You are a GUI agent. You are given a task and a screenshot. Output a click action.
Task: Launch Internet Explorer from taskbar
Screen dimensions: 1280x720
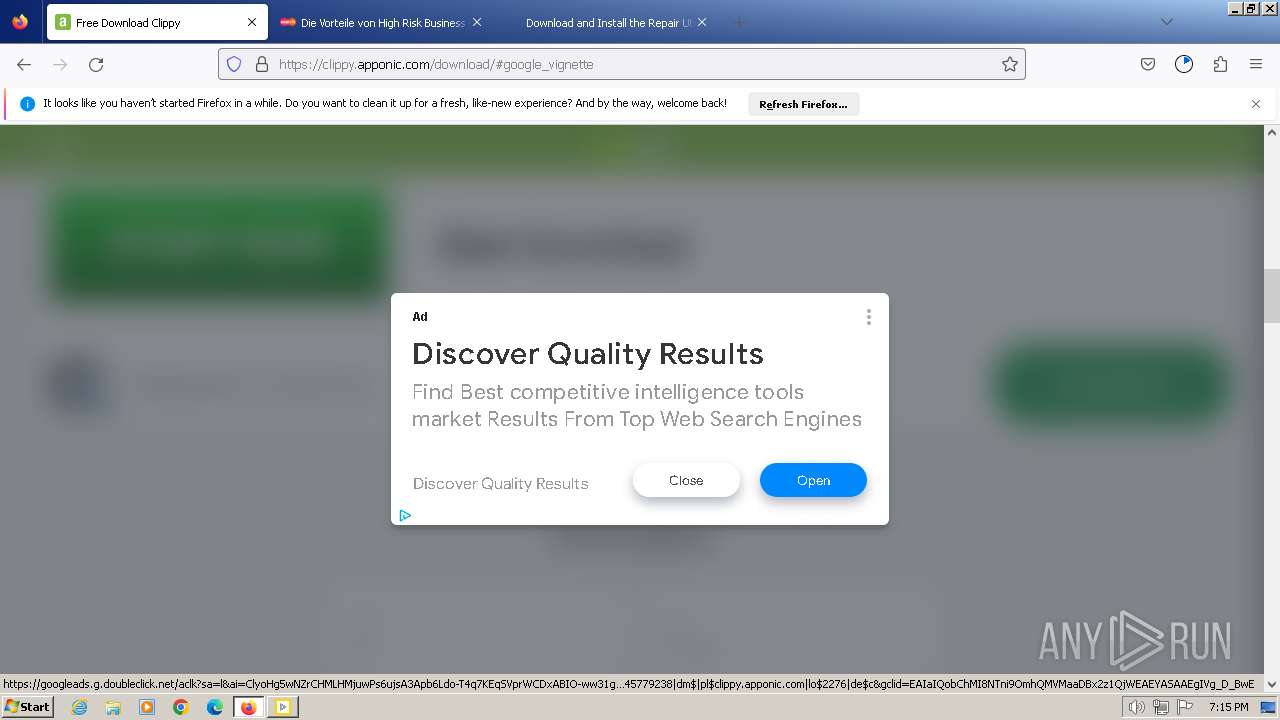tap(80, 707)
